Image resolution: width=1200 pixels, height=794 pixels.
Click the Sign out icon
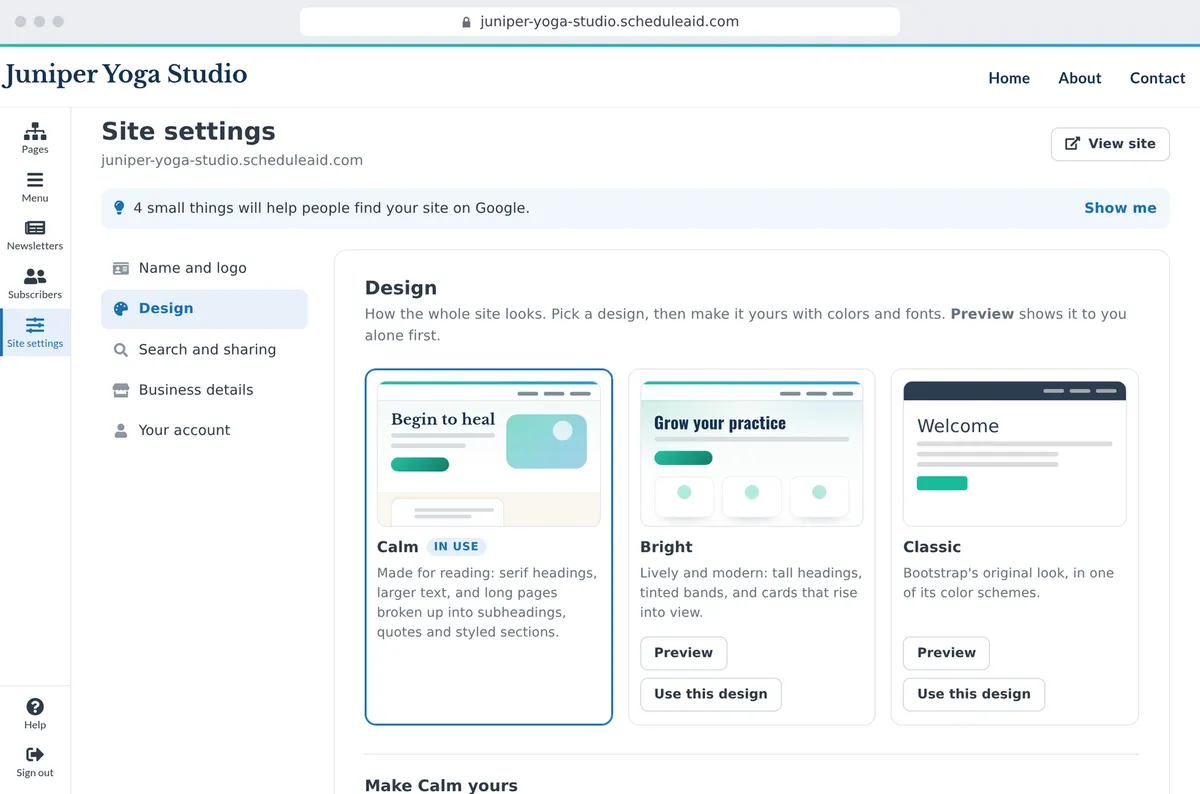click(x=35, y=755)
